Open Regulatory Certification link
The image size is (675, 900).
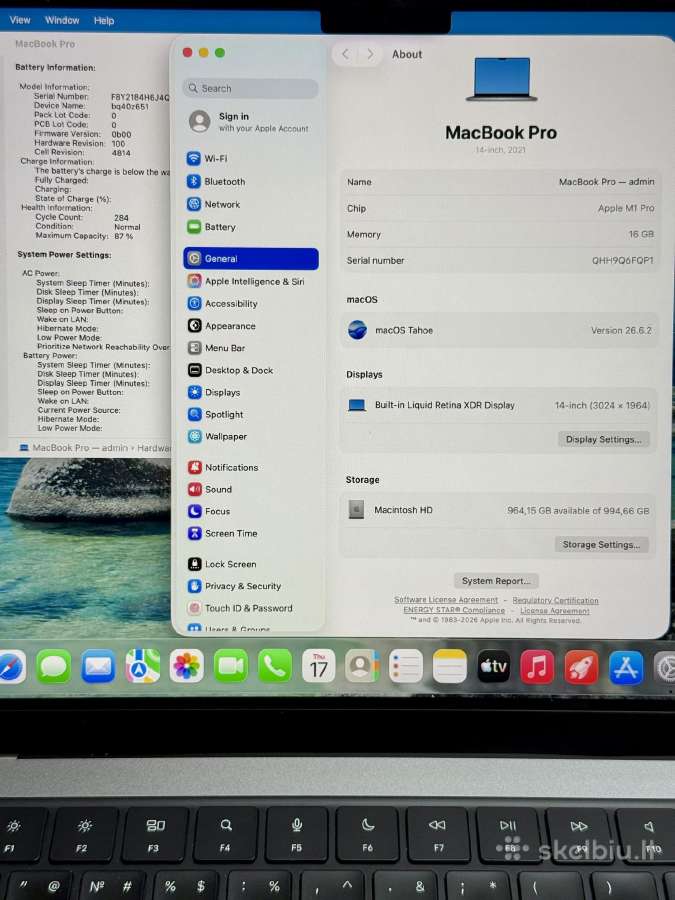pyautogui.click(x=555, y=600)
